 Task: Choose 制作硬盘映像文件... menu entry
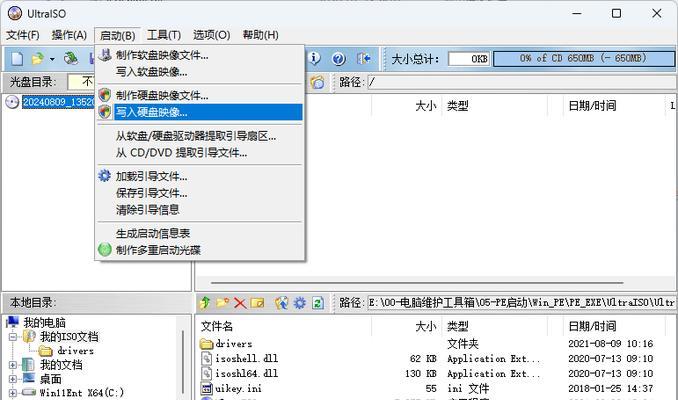[x=199, y=95]
